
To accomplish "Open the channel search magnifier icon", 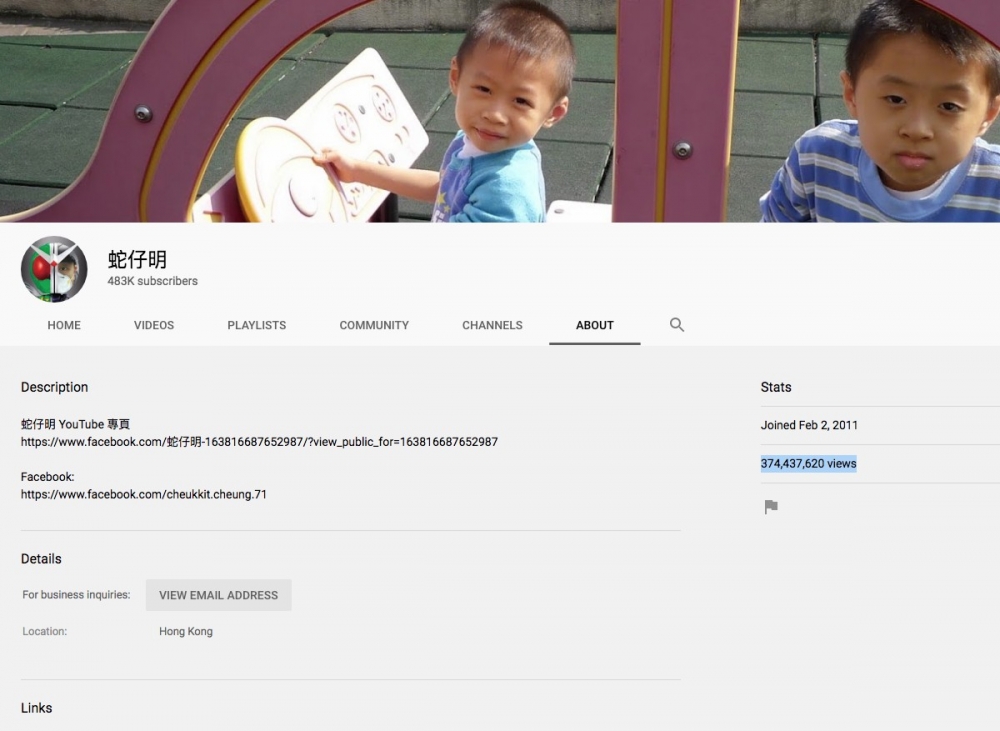I will pyautogui.click(x=677, y=325).
